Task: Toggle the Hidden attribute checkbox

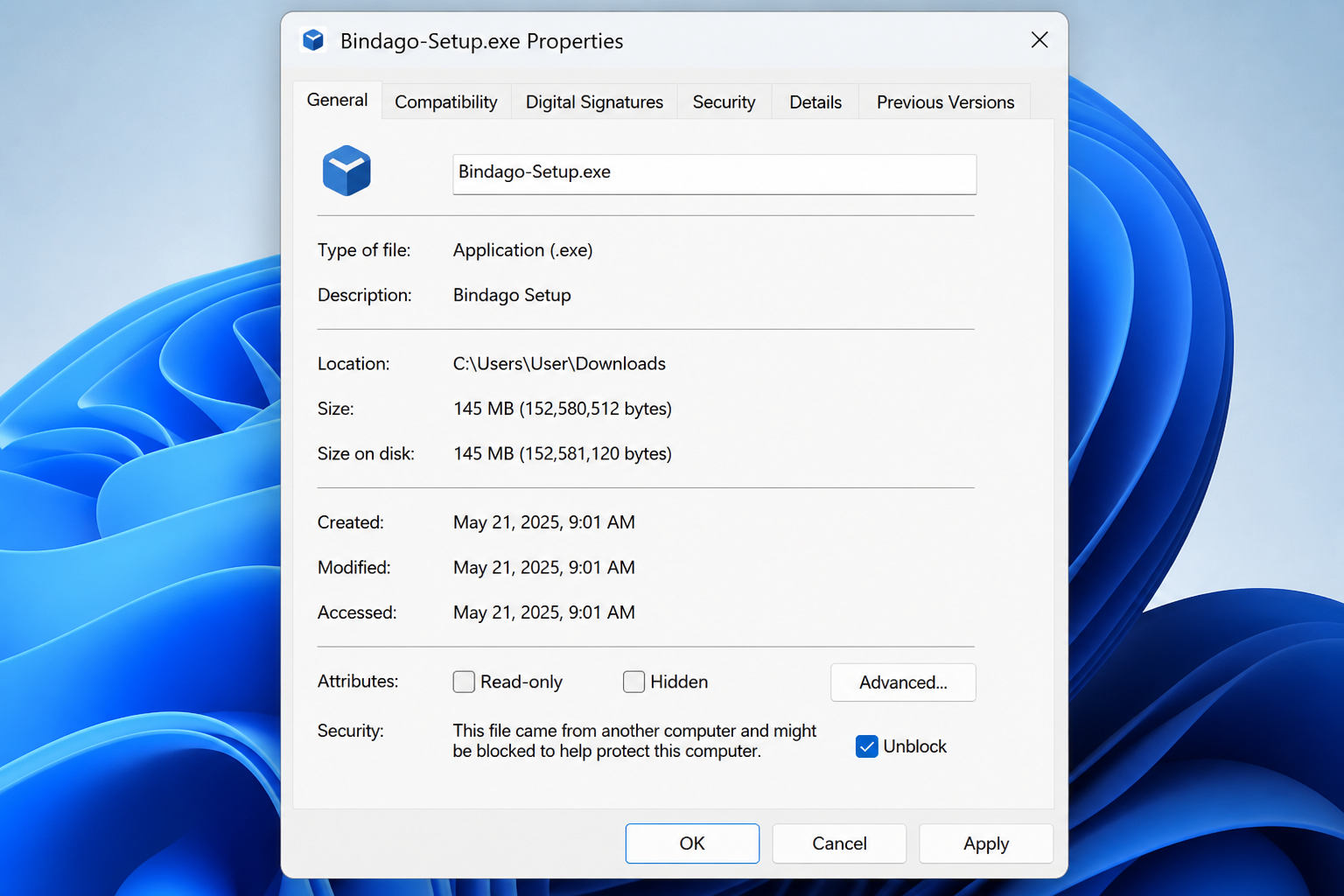Action: 633,682
